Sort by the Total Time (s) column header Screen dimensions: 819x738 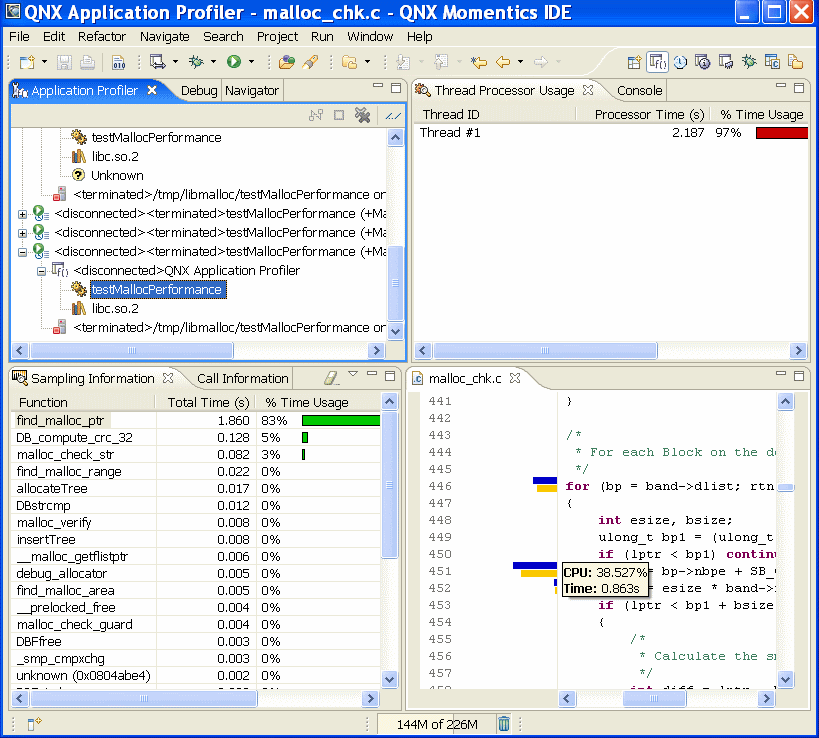click(x=208, y=403)
